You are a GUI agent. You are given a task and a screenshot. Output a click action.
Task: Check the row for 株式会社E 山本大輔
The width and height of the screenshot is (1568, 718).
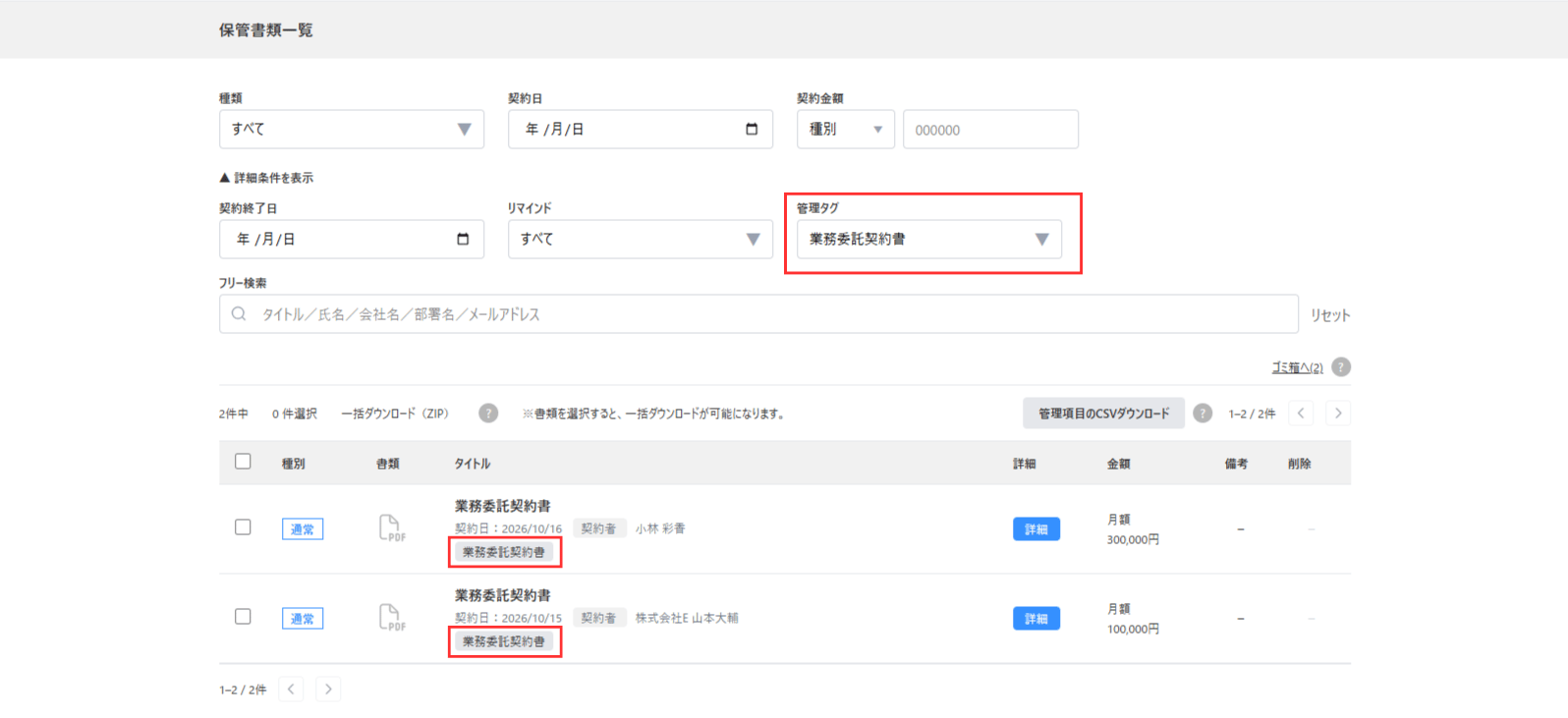click(x=243, y=617)
